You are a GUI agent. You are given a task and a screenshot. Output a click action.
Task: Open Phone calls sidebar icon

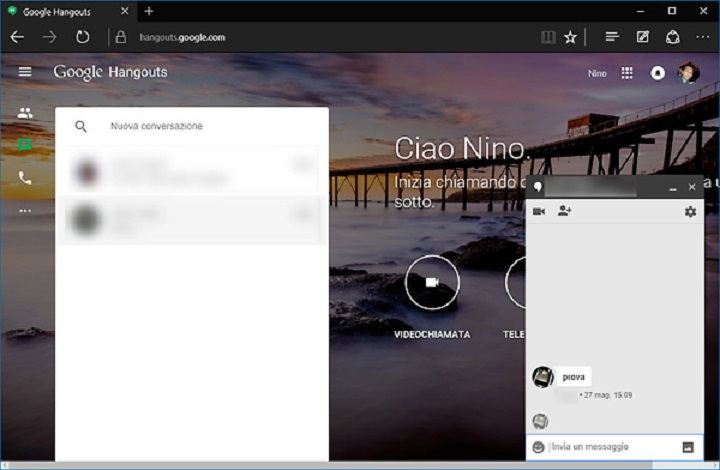point(25,178)
